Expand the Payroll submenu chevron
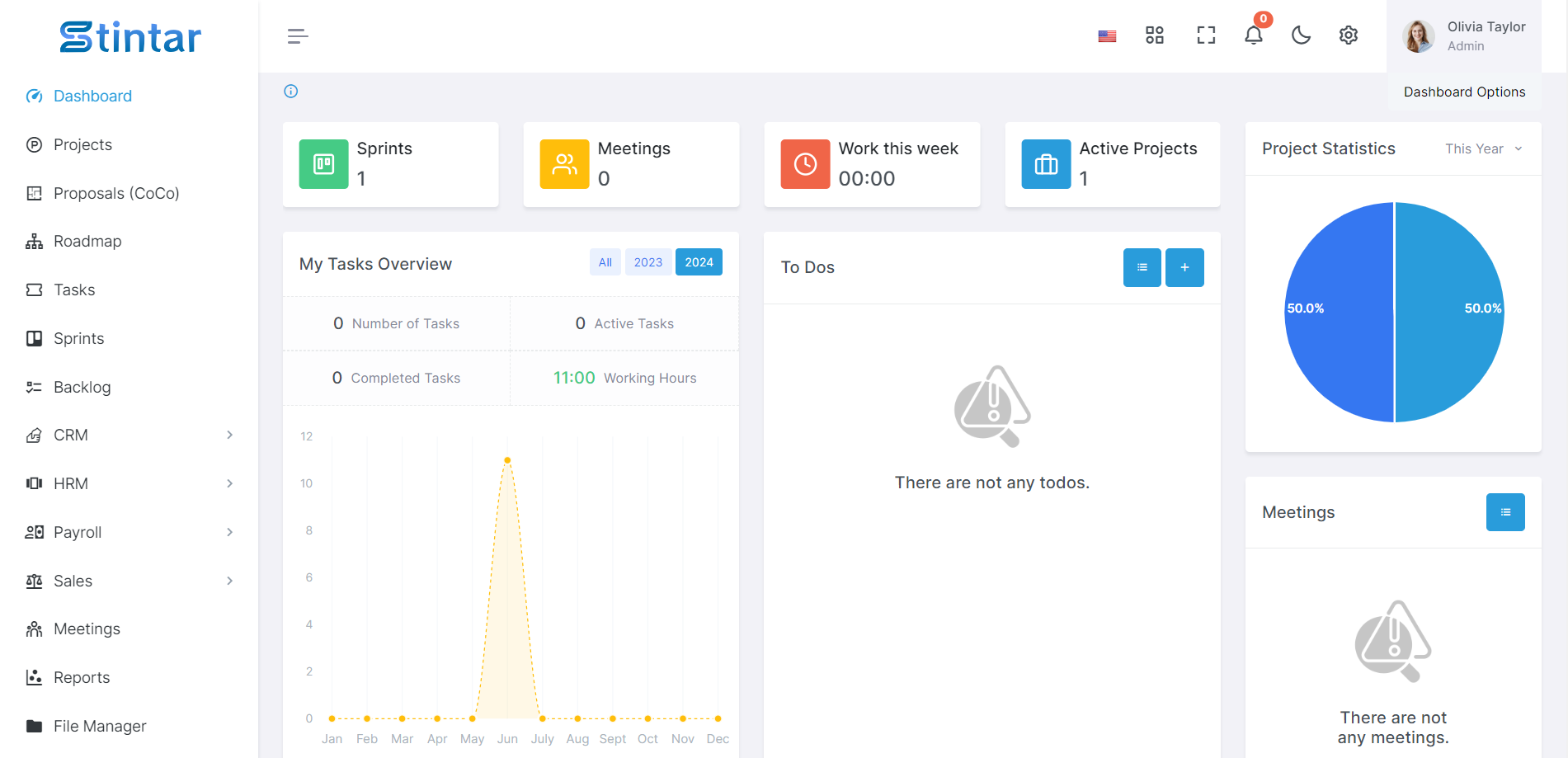The width and height of the screenshot is (1568, 758). [x=230, y=533]
